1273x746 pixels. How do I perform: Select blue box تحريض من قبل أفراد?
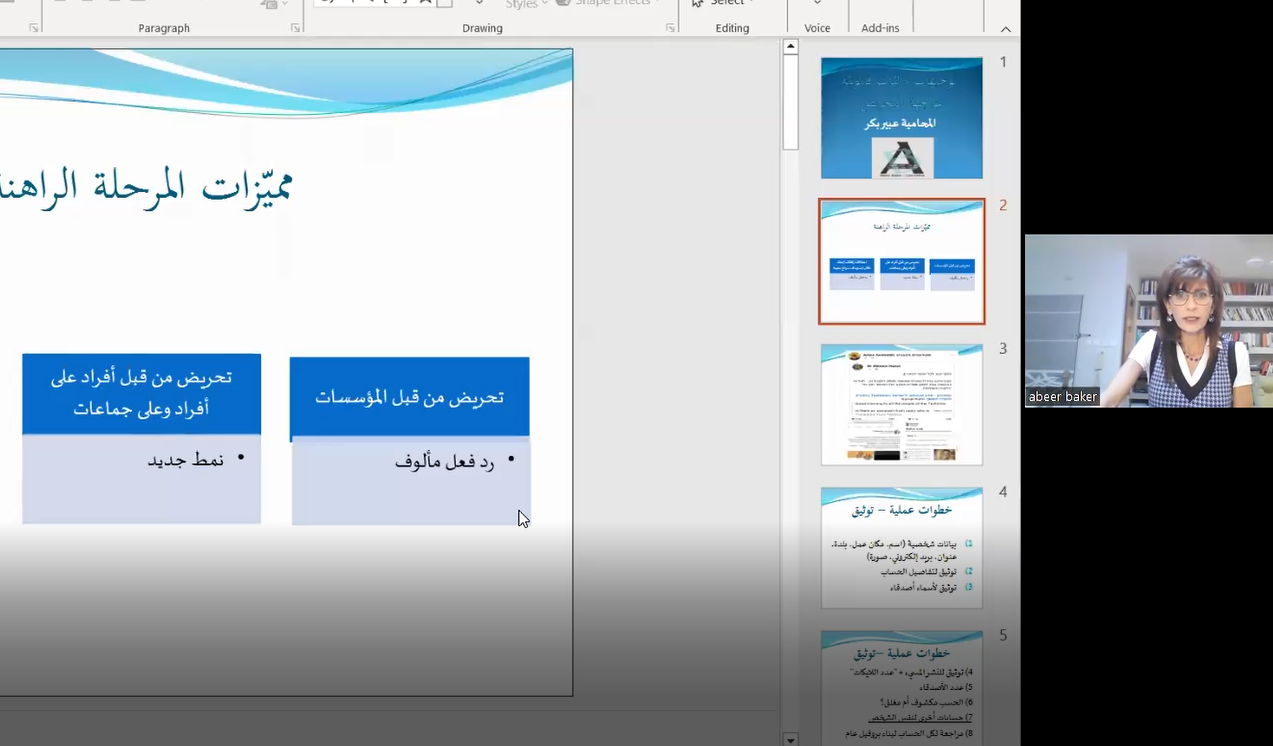[x=141, y=393]
